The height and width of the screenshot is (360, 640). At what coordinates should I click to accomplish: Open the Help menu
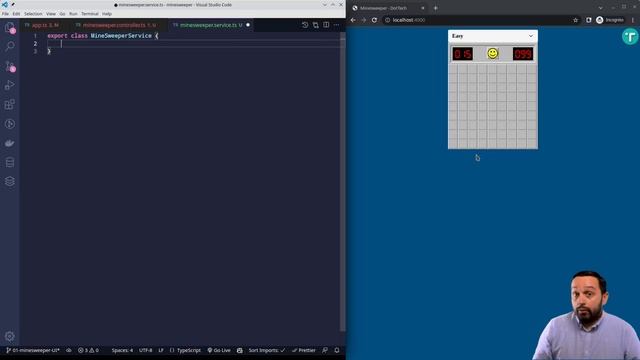pos(107,14)
